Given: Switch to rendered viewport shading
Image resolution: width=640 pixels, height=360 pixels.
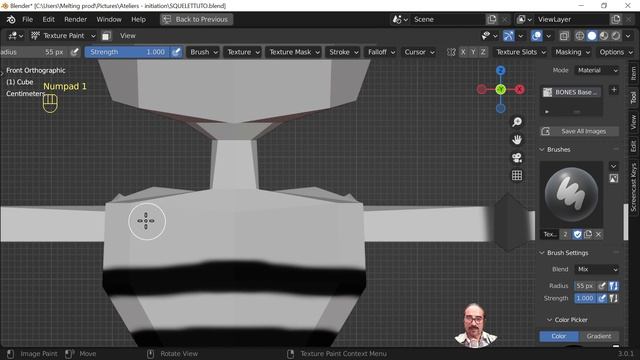Looking at the screenshot, I should click(616, 36).
